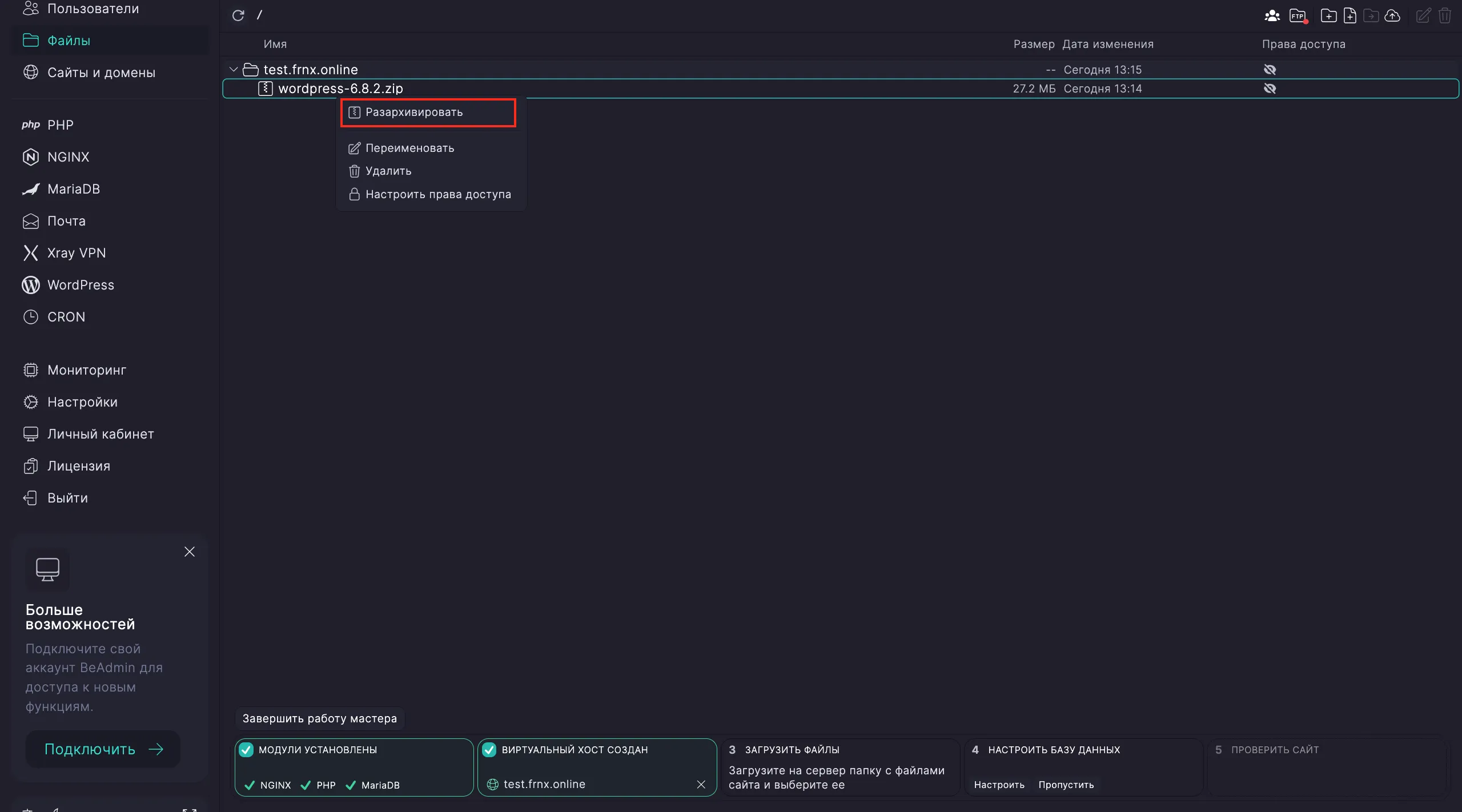Image resolution: width=1462 pixels, height=812 pixels.
Task: Select the WordPress section in the sidebar
Action: [81, 284]
